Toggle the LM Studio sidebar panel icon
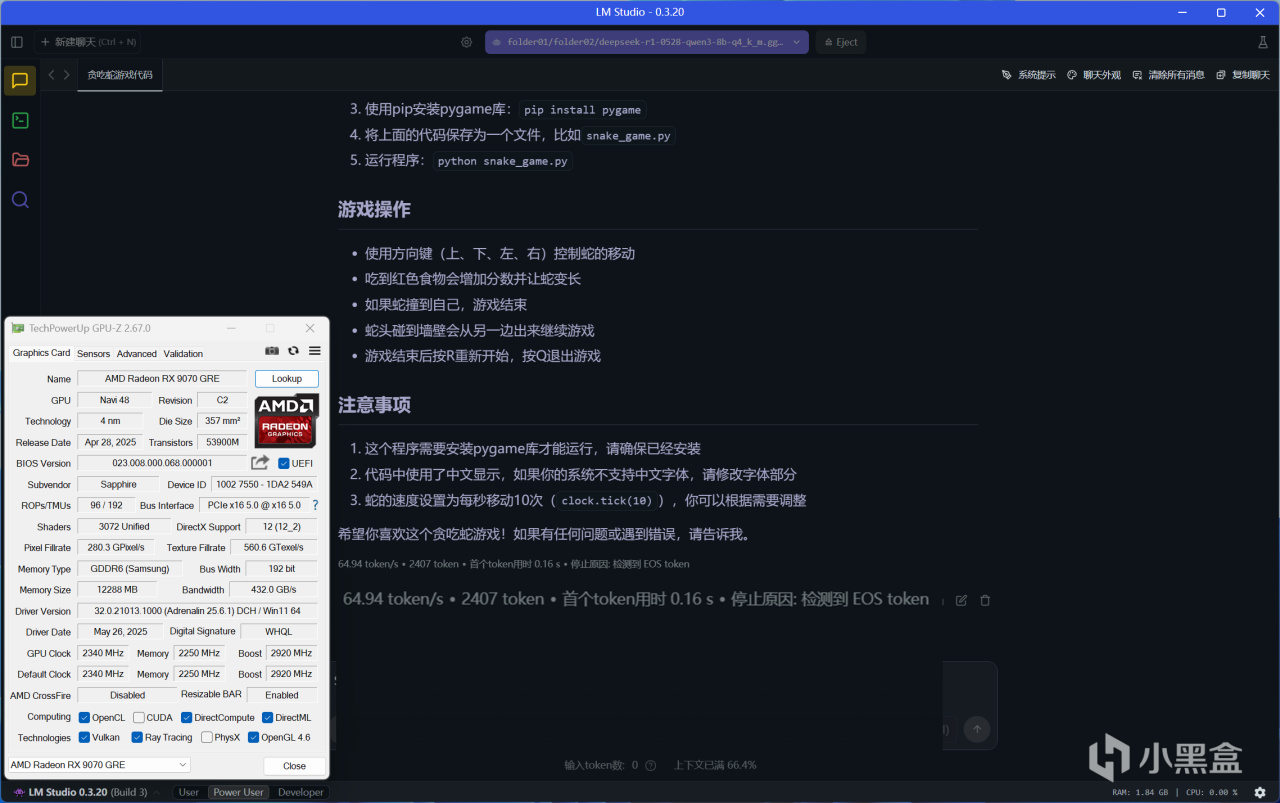This screenshot has height=803, width=1280. point(17,42)
